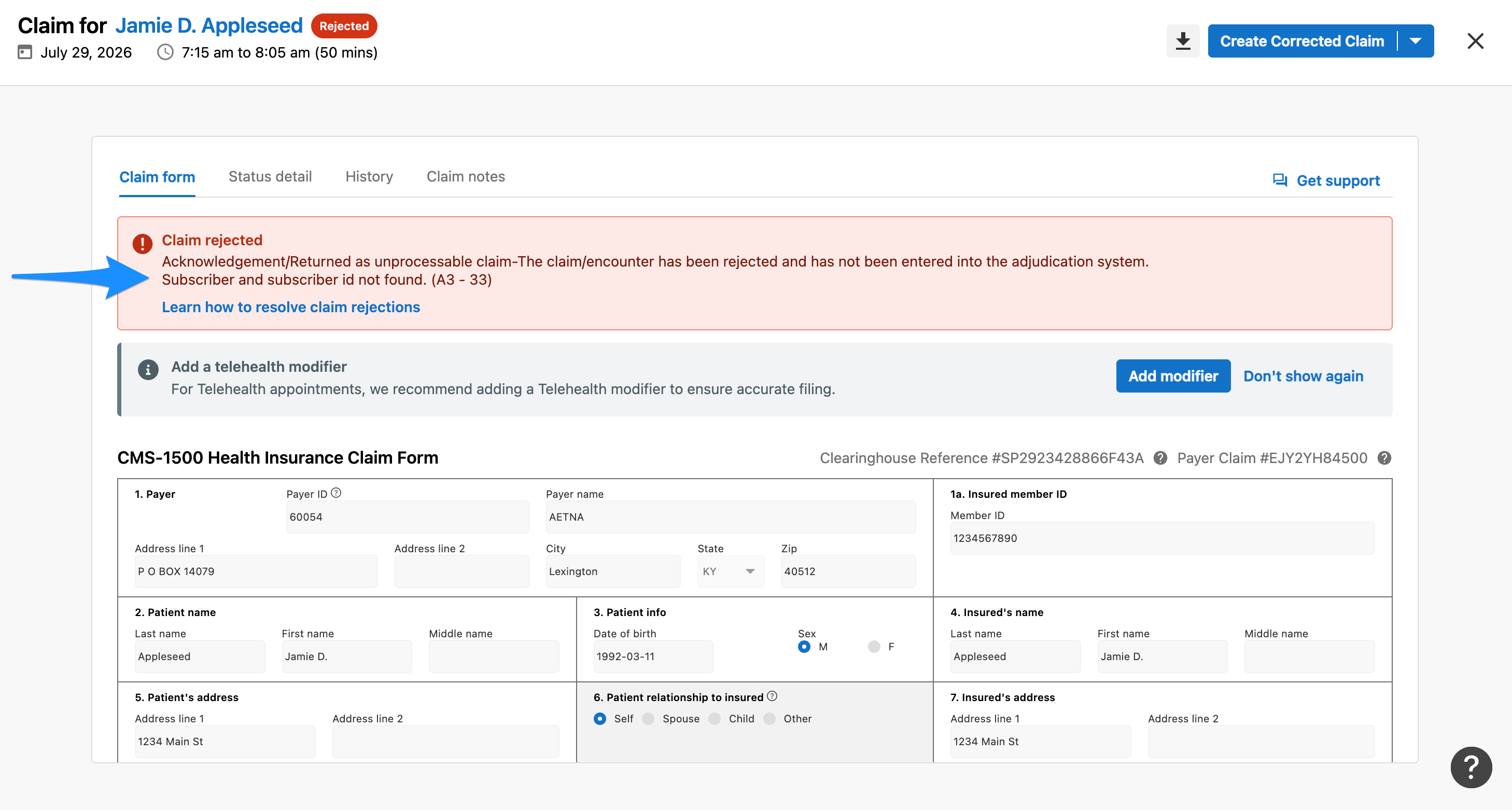Click the payer Zip field 40512
Screen dimensions: 1512x810
[848, 571]
